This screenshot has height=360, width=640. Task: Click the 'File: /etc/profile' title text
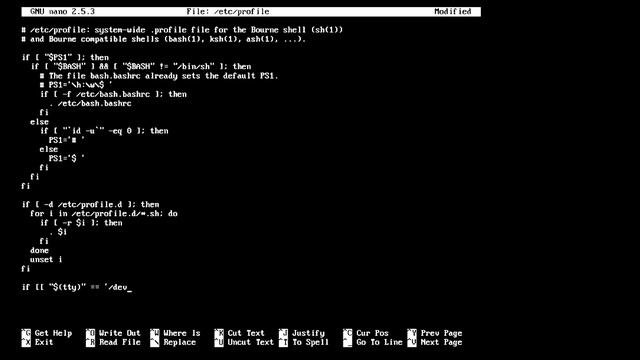pos(228,11)
